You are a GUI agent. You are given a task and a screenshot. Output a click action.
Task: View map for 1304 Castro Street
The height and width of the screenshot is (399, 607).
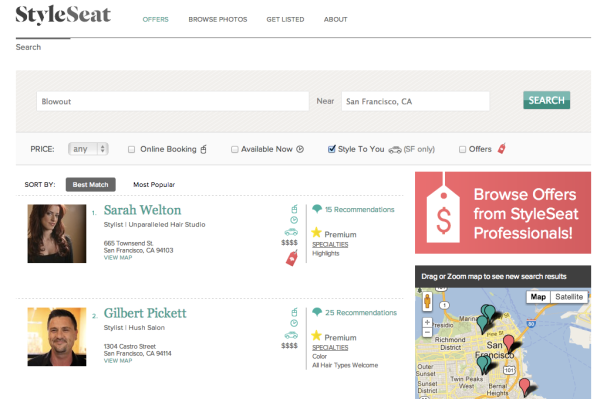[118, 361]
